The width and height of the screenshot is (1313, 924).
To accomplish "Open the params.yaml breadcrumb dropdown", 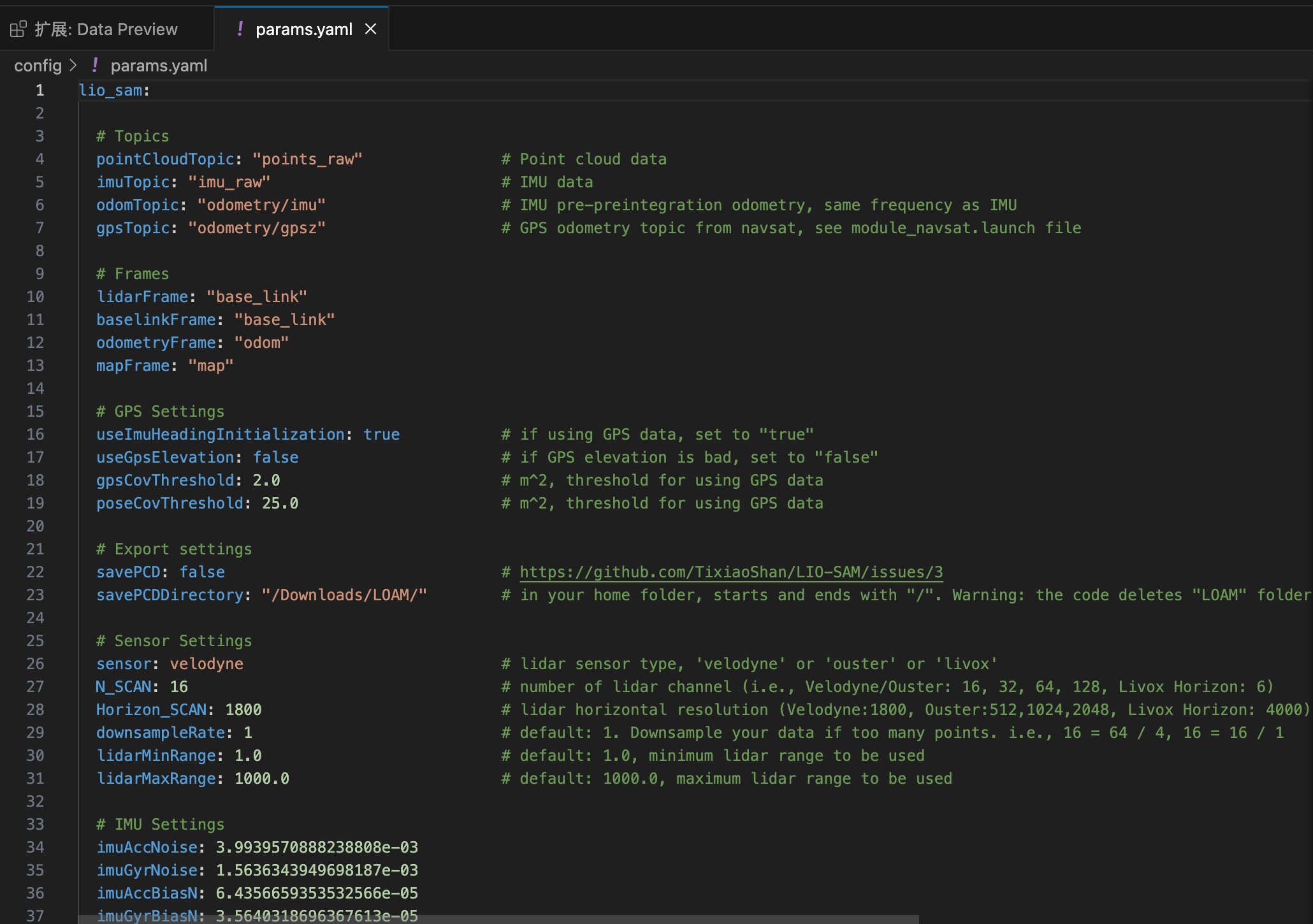I will click(159, 66).
